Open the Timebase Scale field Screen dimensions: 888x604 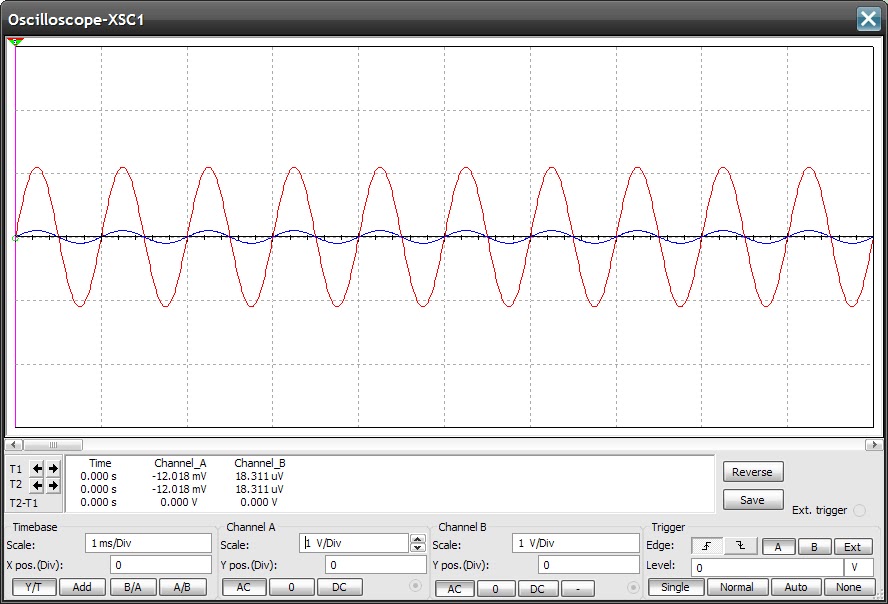(146, 542)
